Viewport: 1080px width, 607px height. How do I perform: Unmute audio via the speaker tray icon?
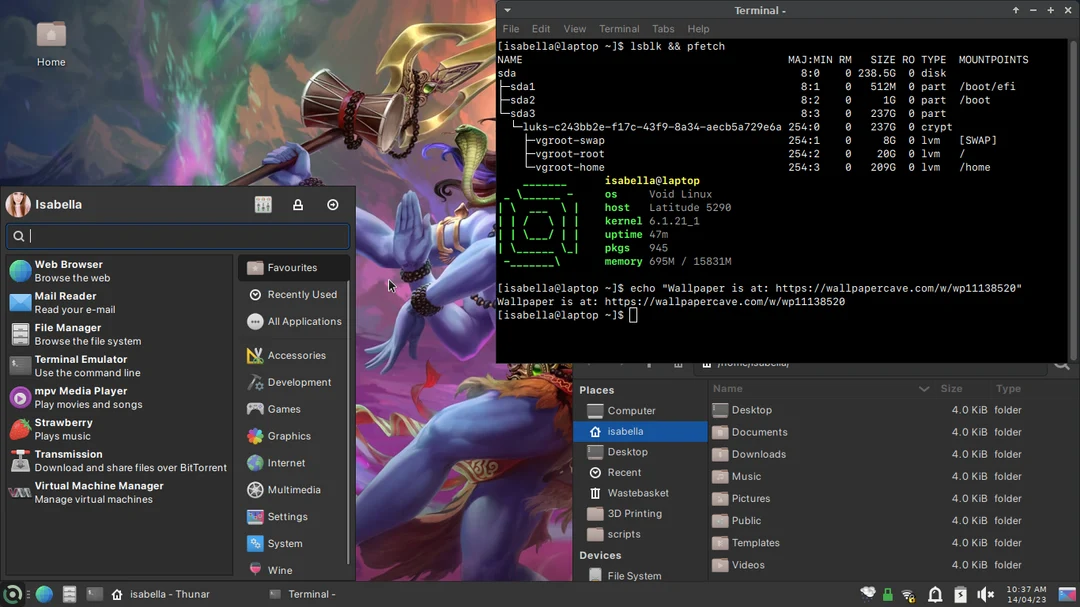point(985,593)
